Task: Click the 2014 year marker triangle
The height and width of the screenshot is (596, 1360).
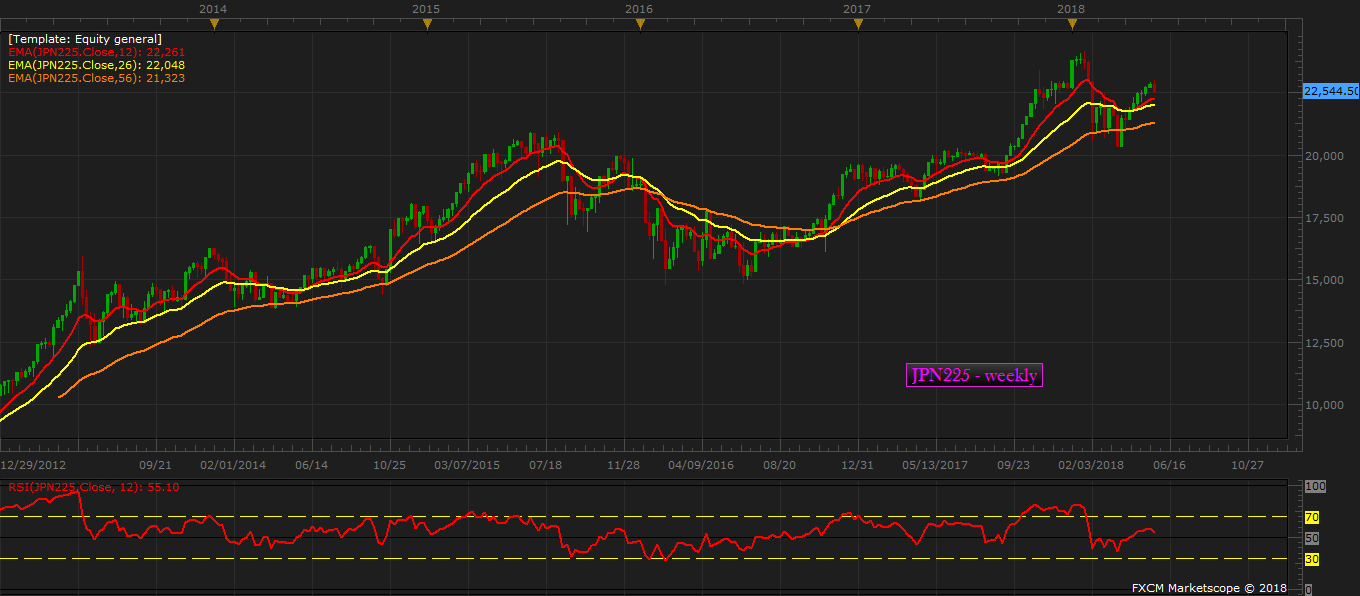Action: click(x=211, y=24)
